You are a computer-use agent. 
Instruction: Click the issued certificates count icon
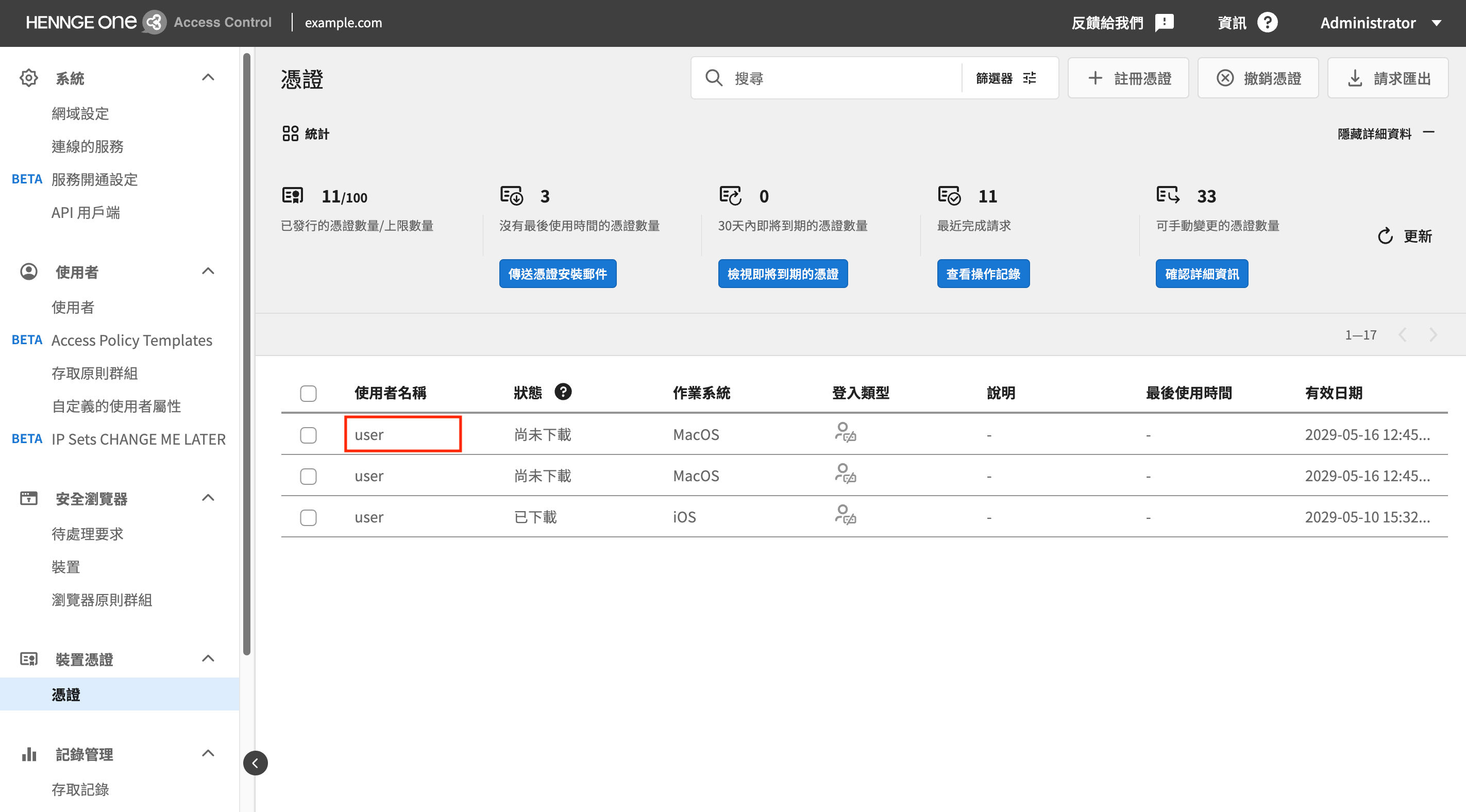[x=293, y=196]
